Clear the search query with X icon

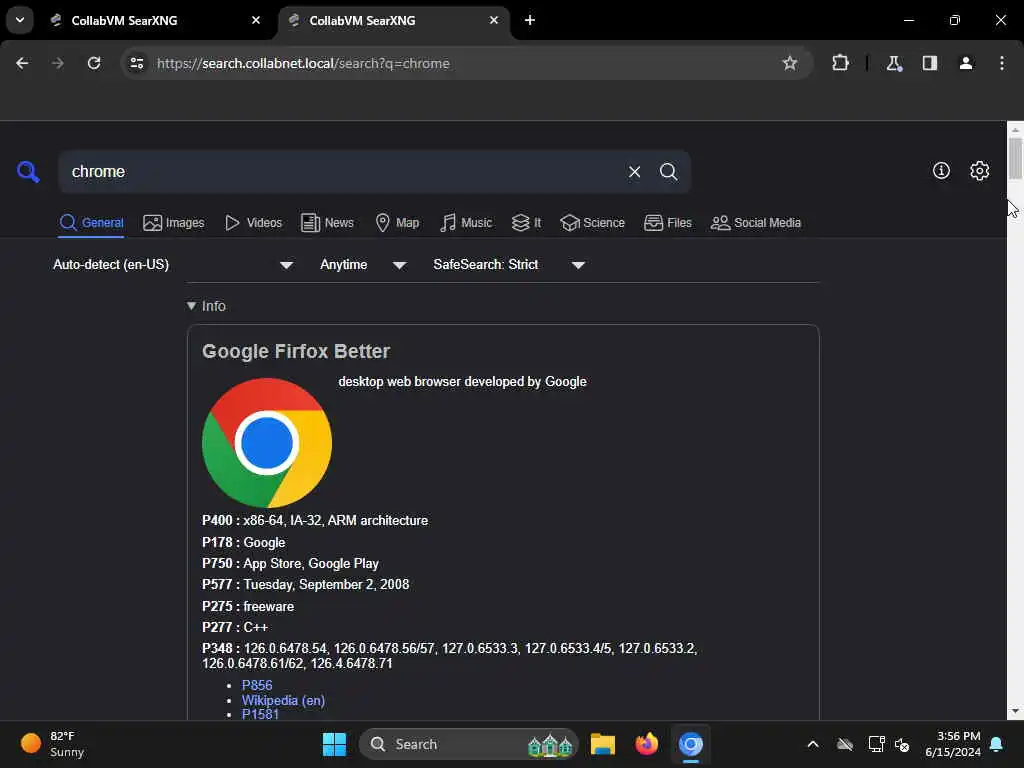coord(634,172)
